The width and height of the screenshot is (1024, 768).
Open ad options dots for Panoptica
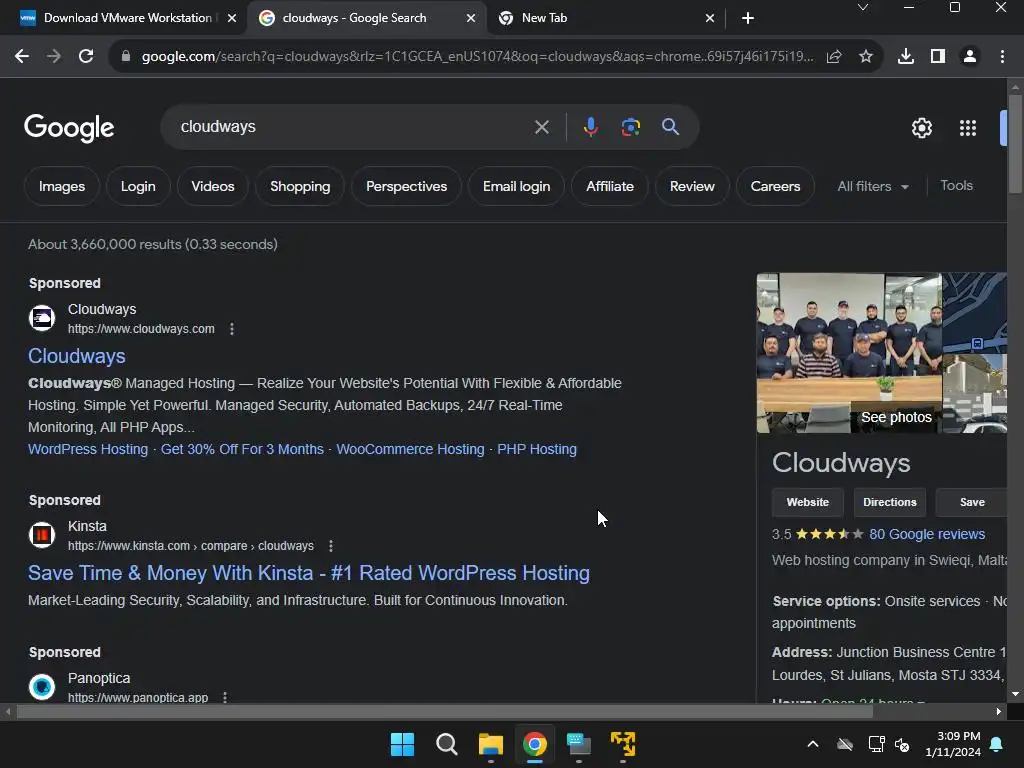click(x=225, y=697)
